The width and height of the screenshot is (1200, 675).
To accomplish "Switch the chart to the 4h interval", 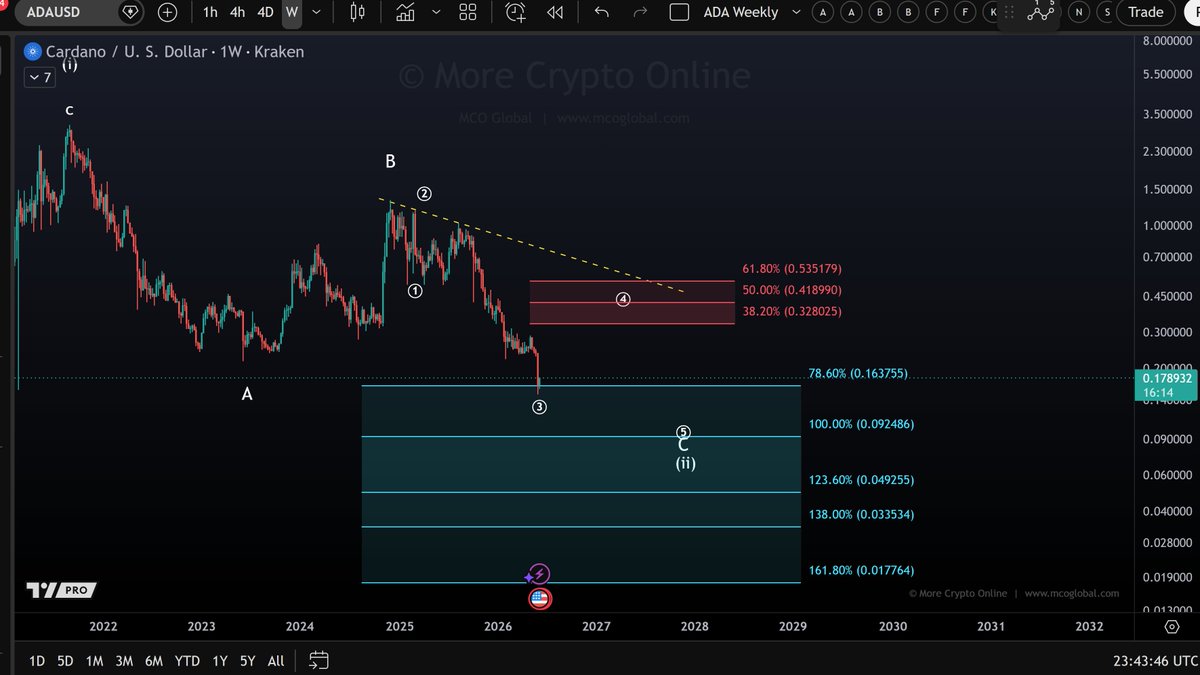I will 237,13.
